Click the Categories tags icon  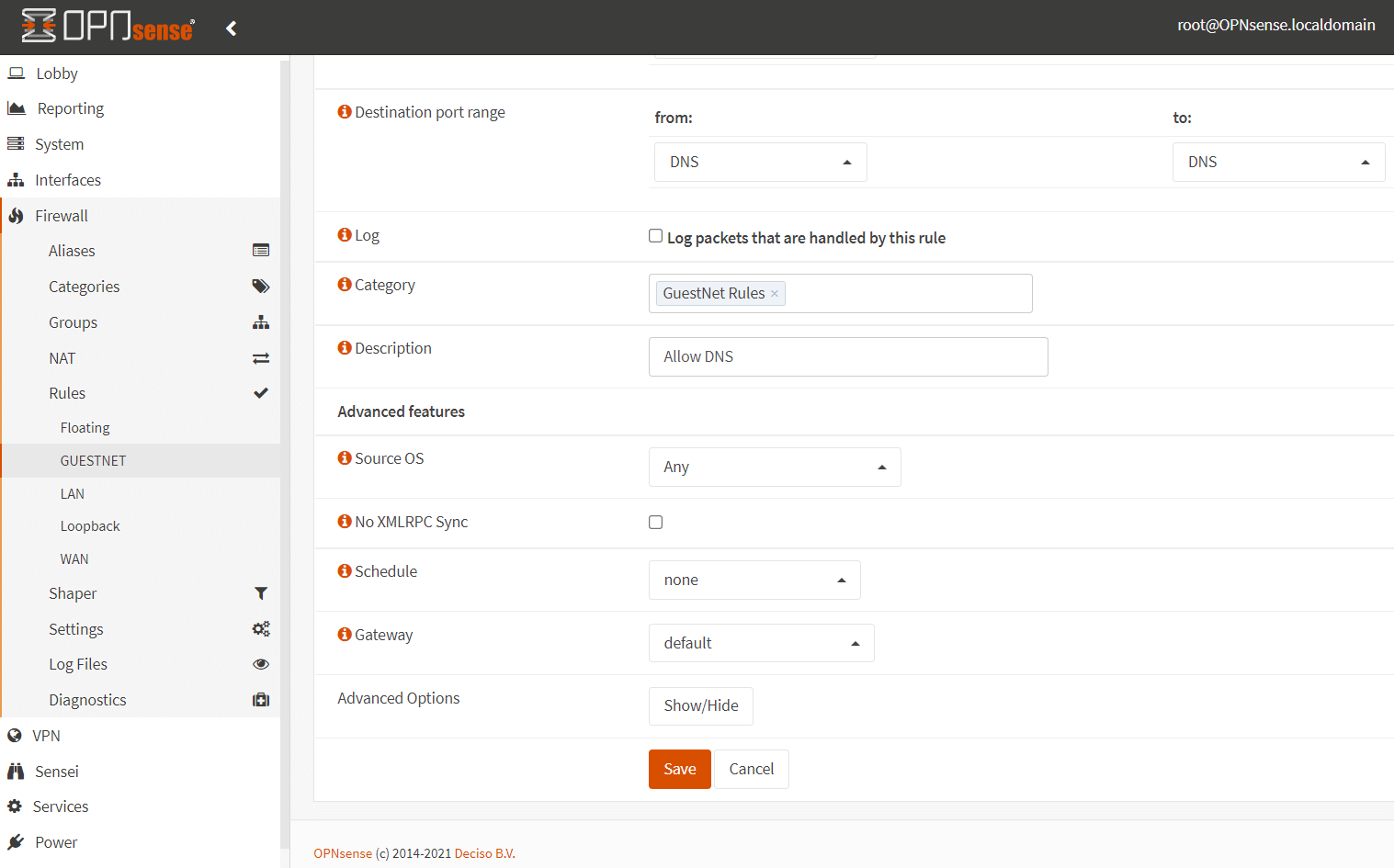point(261,287)
